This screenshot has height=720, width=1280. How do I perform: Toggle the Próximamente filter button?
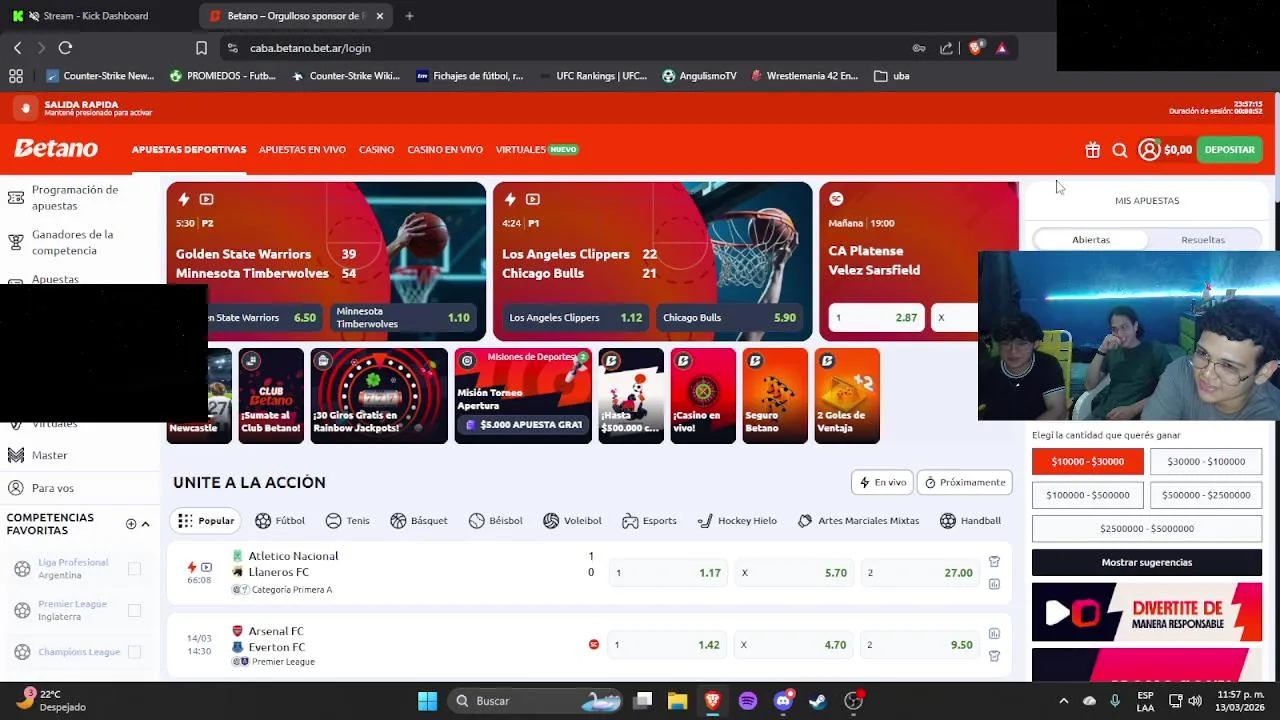[x=965, y=482]
